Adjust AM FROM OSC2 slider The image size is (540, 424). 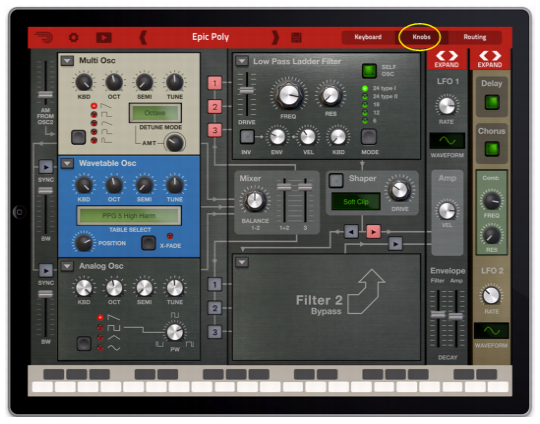tap(45, 94)
